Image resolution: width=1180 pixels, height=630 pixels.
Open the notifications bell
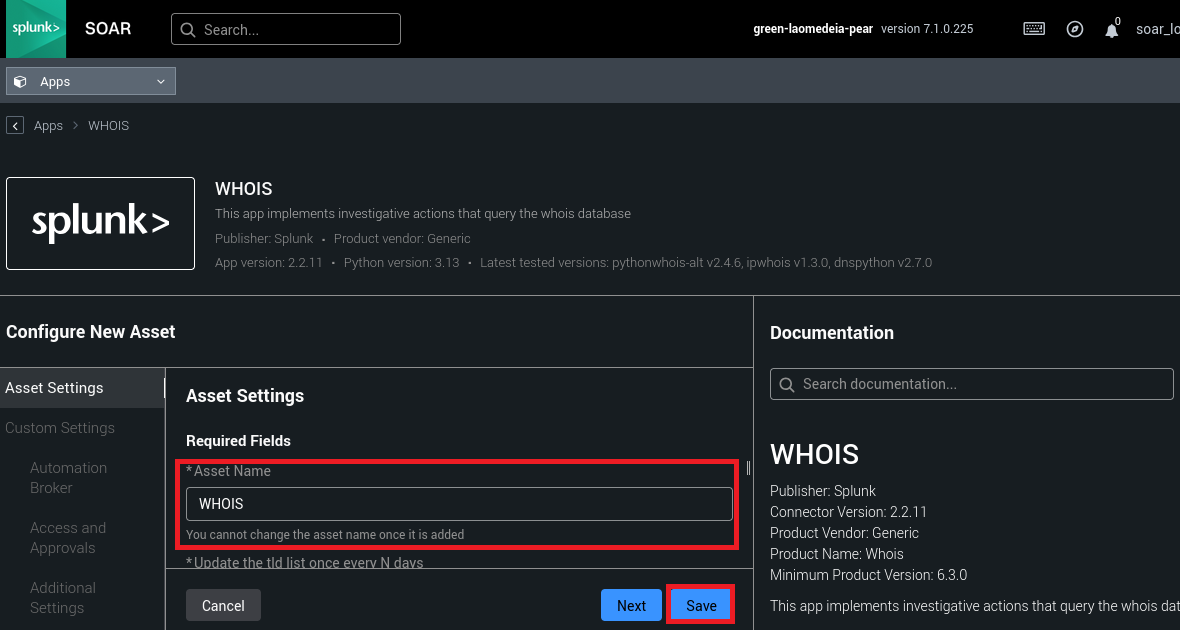click(1111, 30)
